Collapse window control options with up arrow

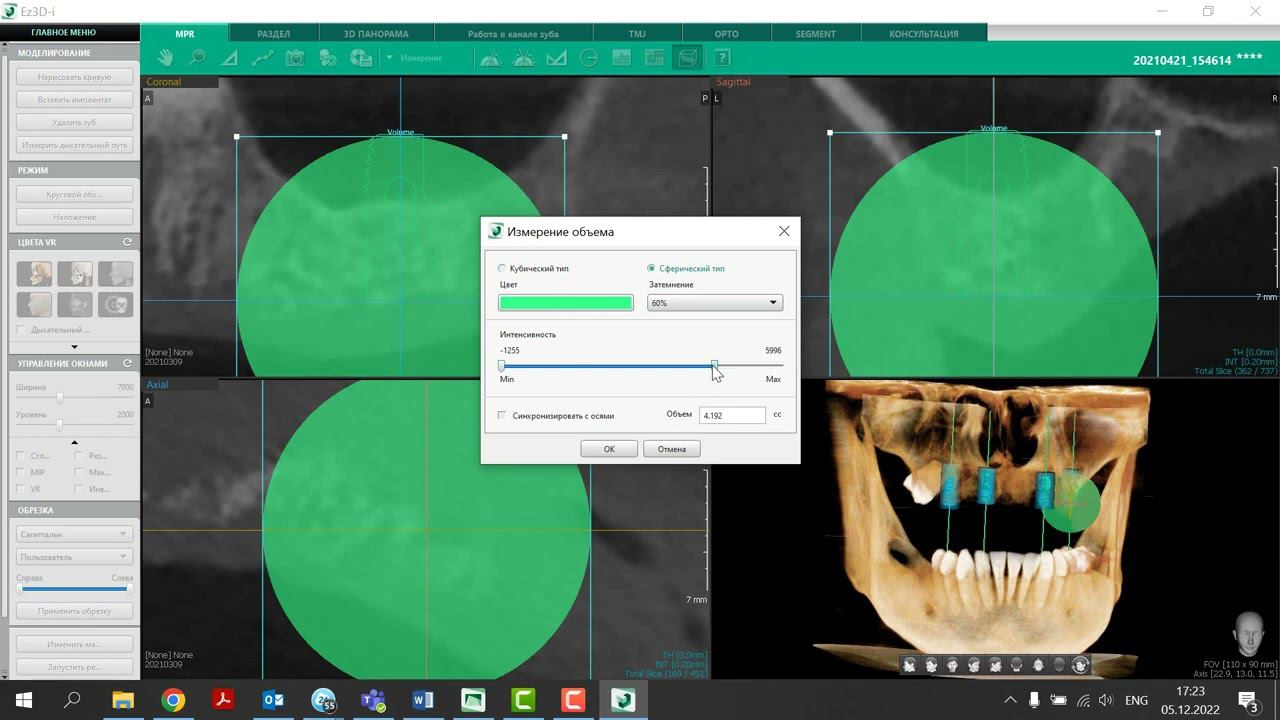[x=74, y=442]
